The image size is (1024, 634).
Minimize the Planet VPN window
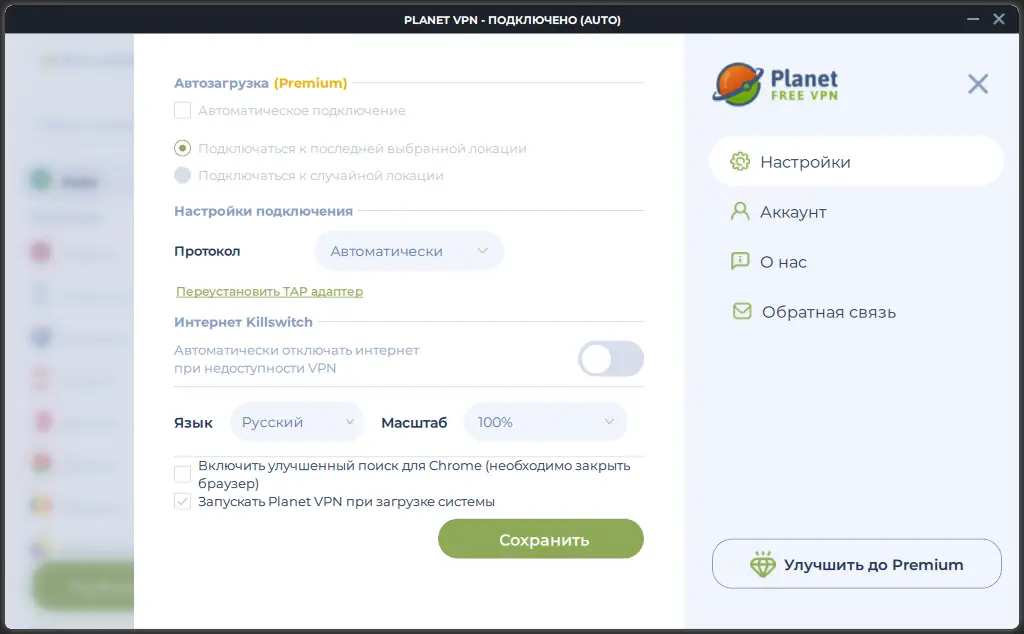973,19
